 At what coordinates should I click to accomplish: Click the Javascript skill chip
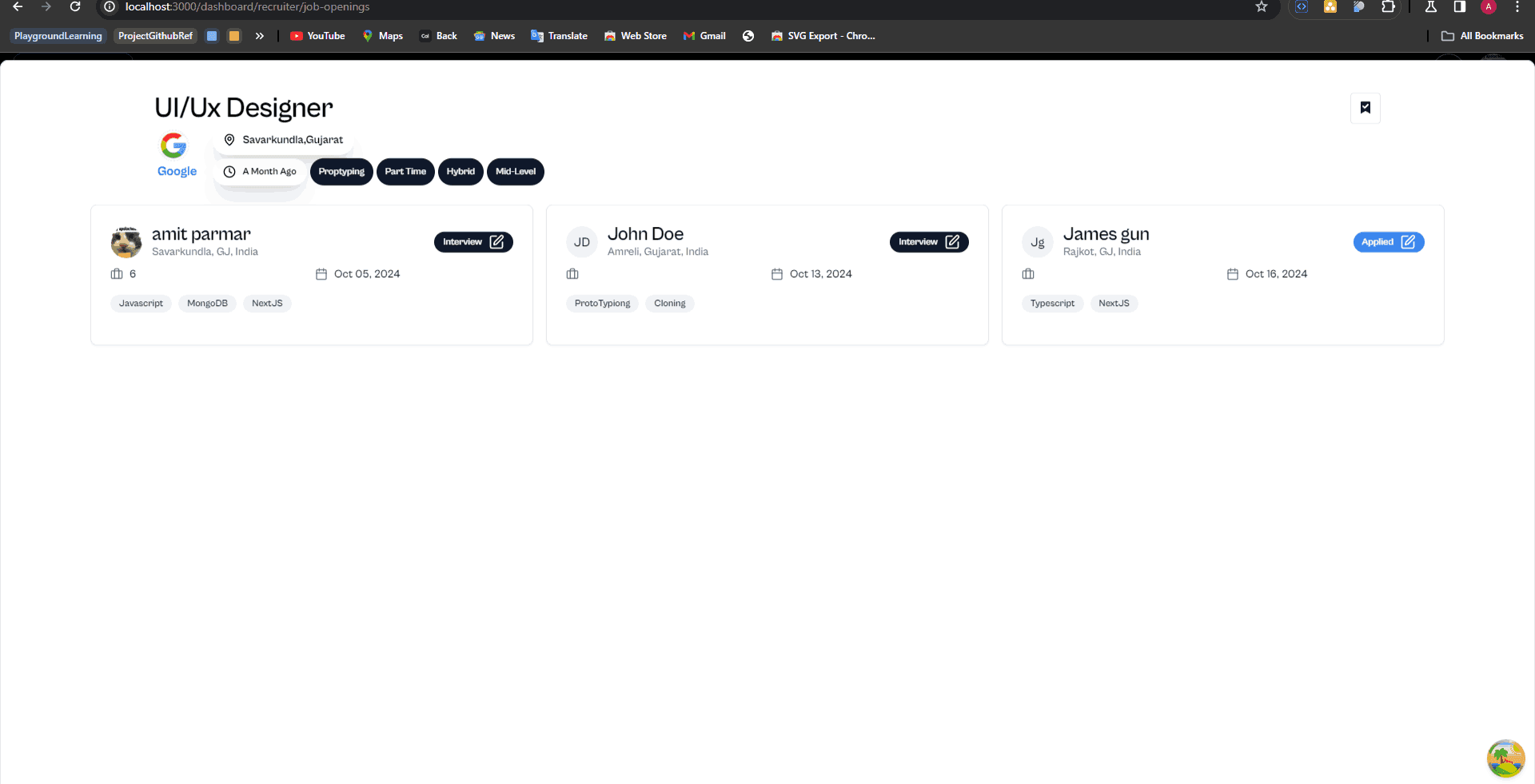(x=141, y=304)
